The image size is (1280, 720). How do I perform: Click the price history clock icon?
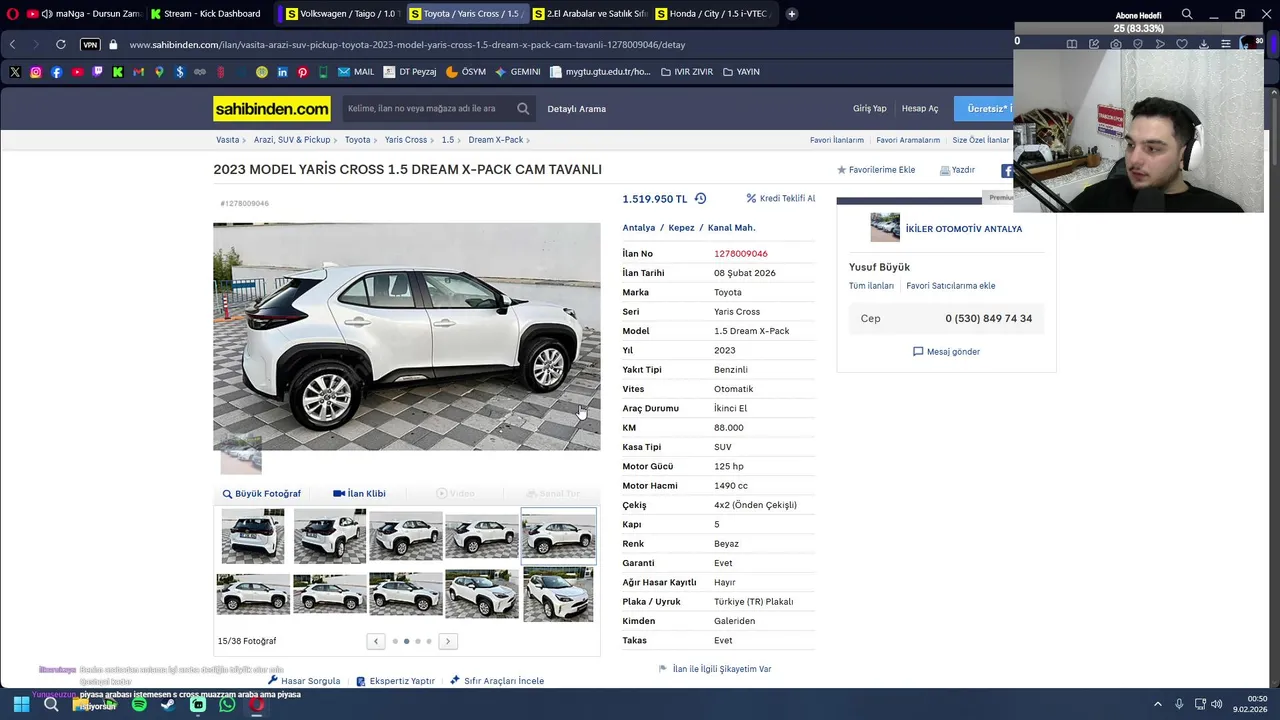(700, 199)
